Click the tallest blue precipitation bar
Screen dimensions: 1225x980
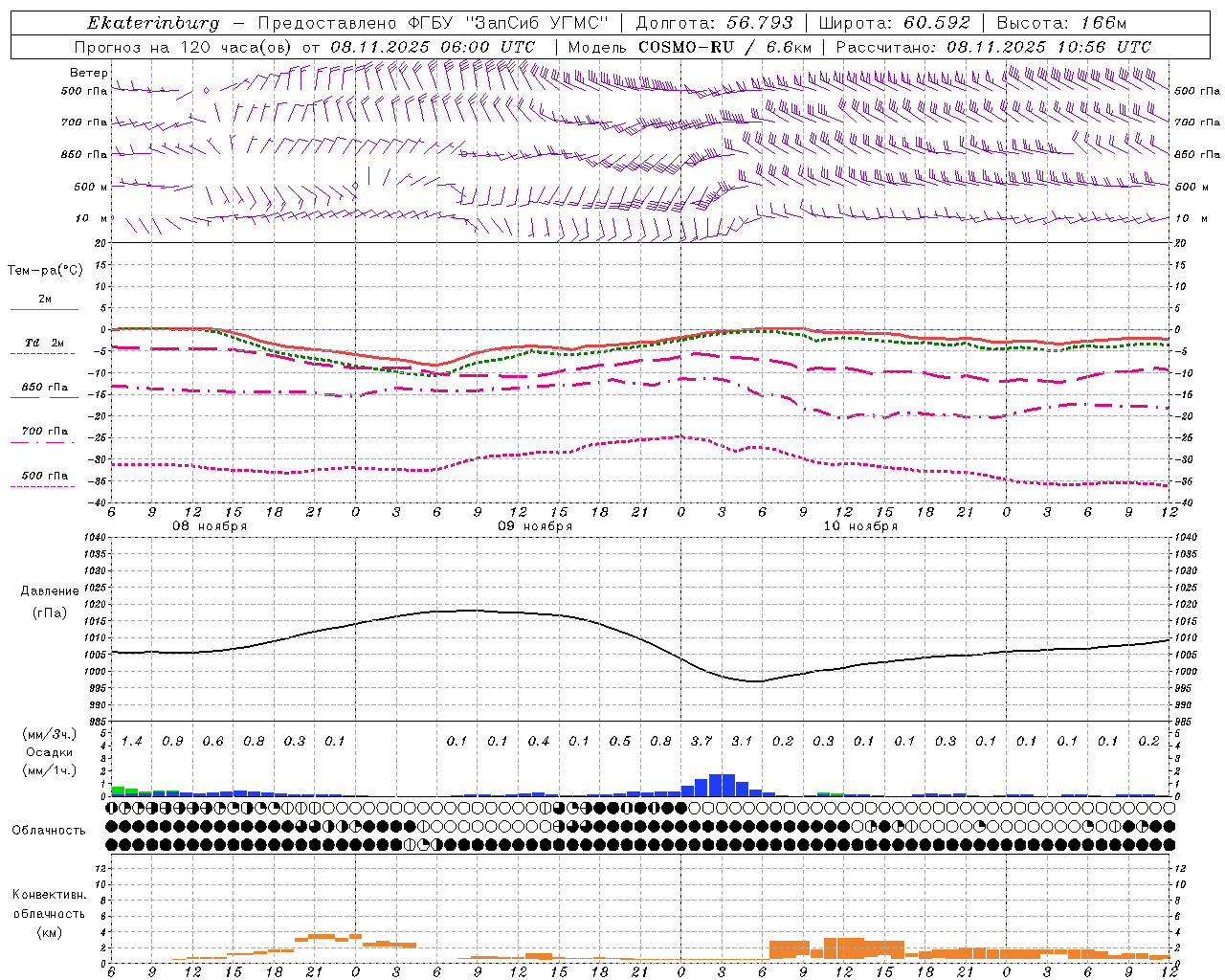722,786
